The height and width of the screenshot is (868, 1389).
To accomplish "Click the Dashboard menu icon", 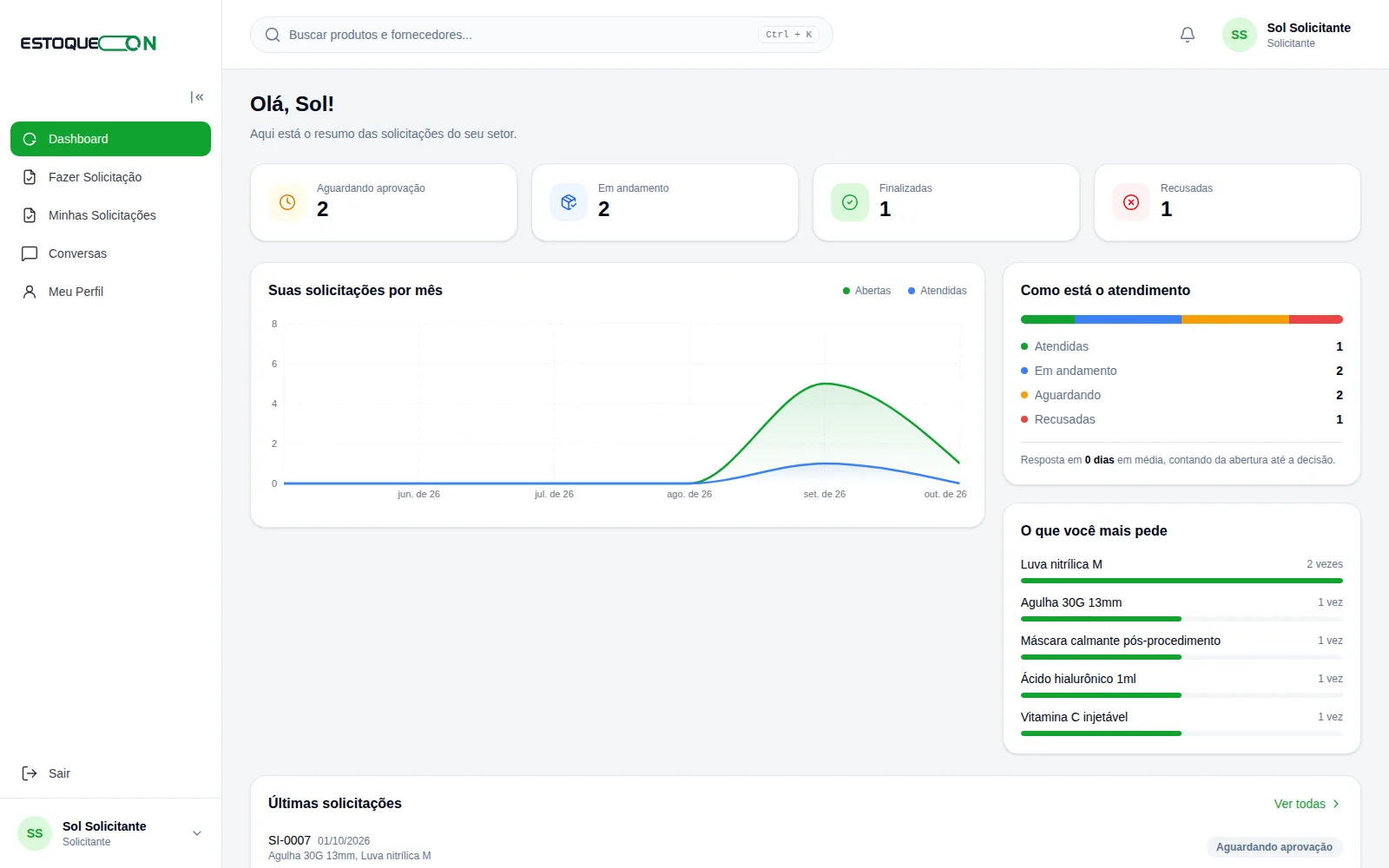I will [x=30, y=139].
